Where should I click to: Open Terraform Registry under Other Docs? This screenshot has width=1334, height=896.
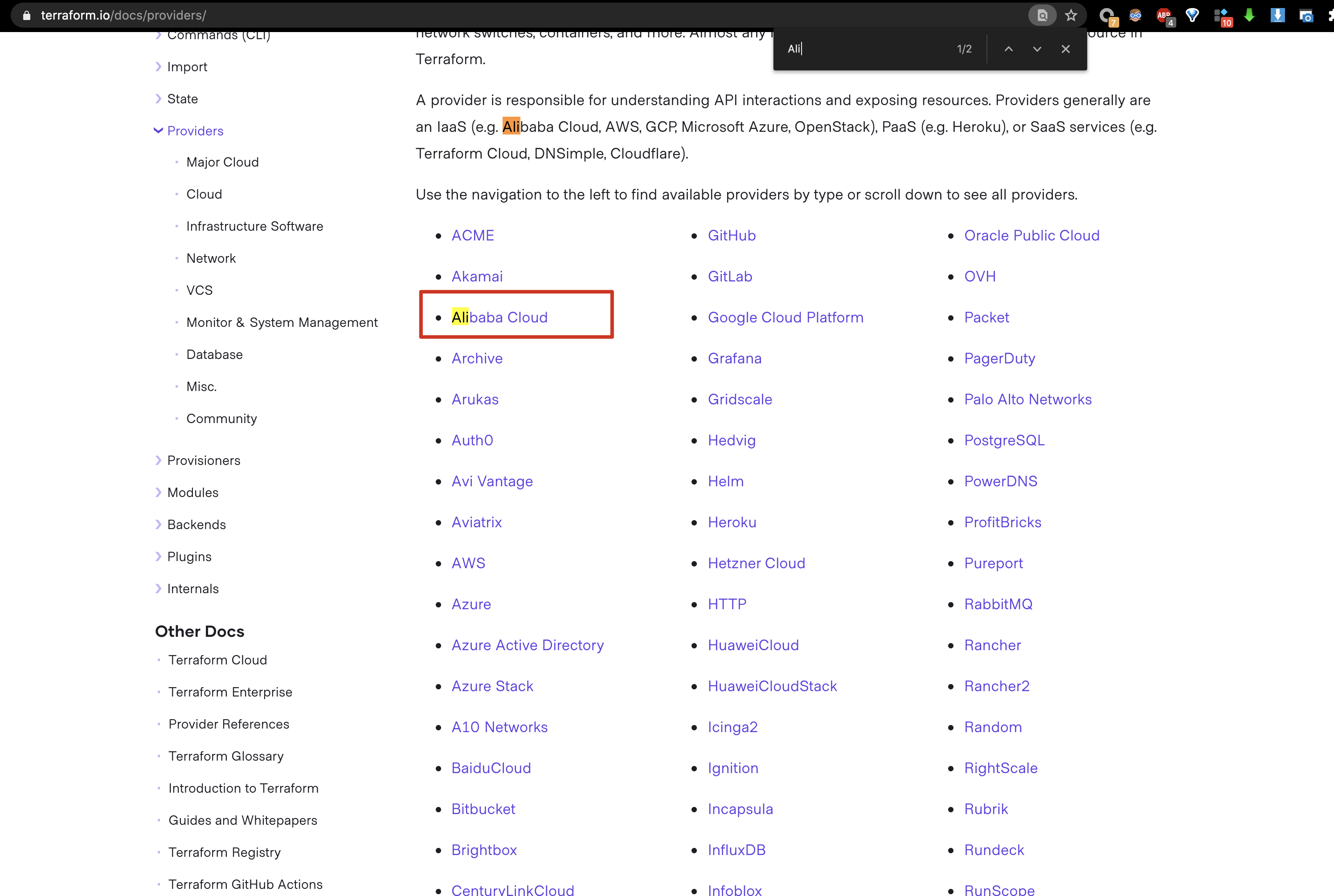(224, 852)
